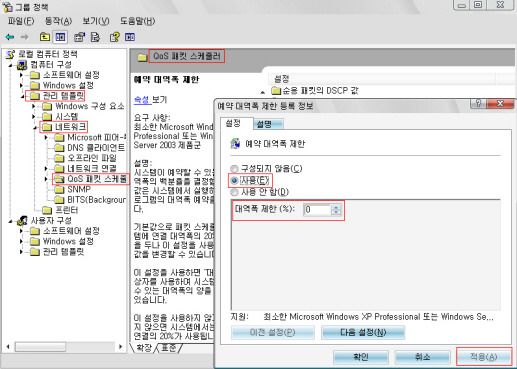Collapse the 관리 템플릿 node under 컴퓨터 구성
The width and height of the screenshot is (517, 369).
(22, 97)
